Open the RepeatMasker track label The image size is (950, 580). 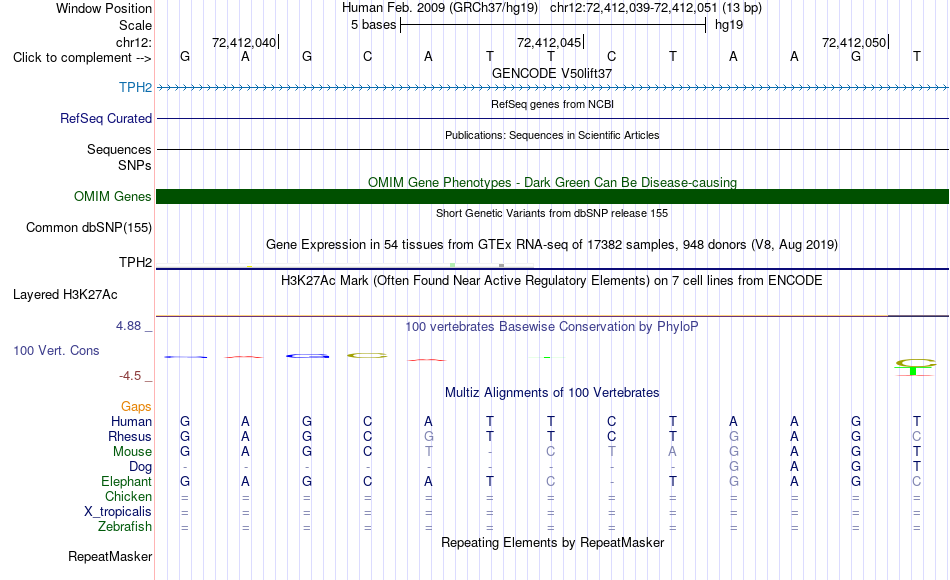(x=110, y=556)
